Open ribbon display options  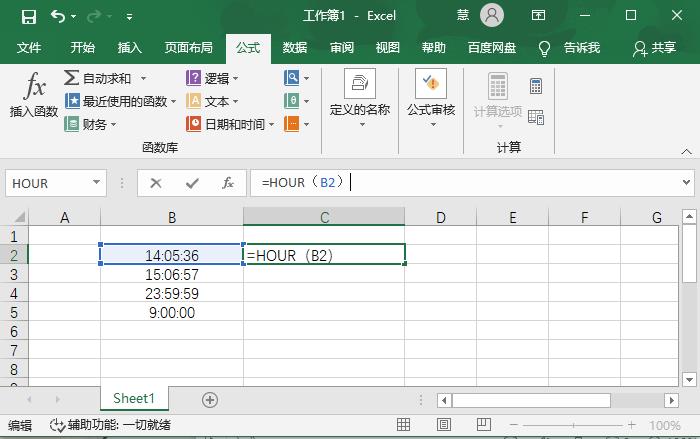click(538, 16)
